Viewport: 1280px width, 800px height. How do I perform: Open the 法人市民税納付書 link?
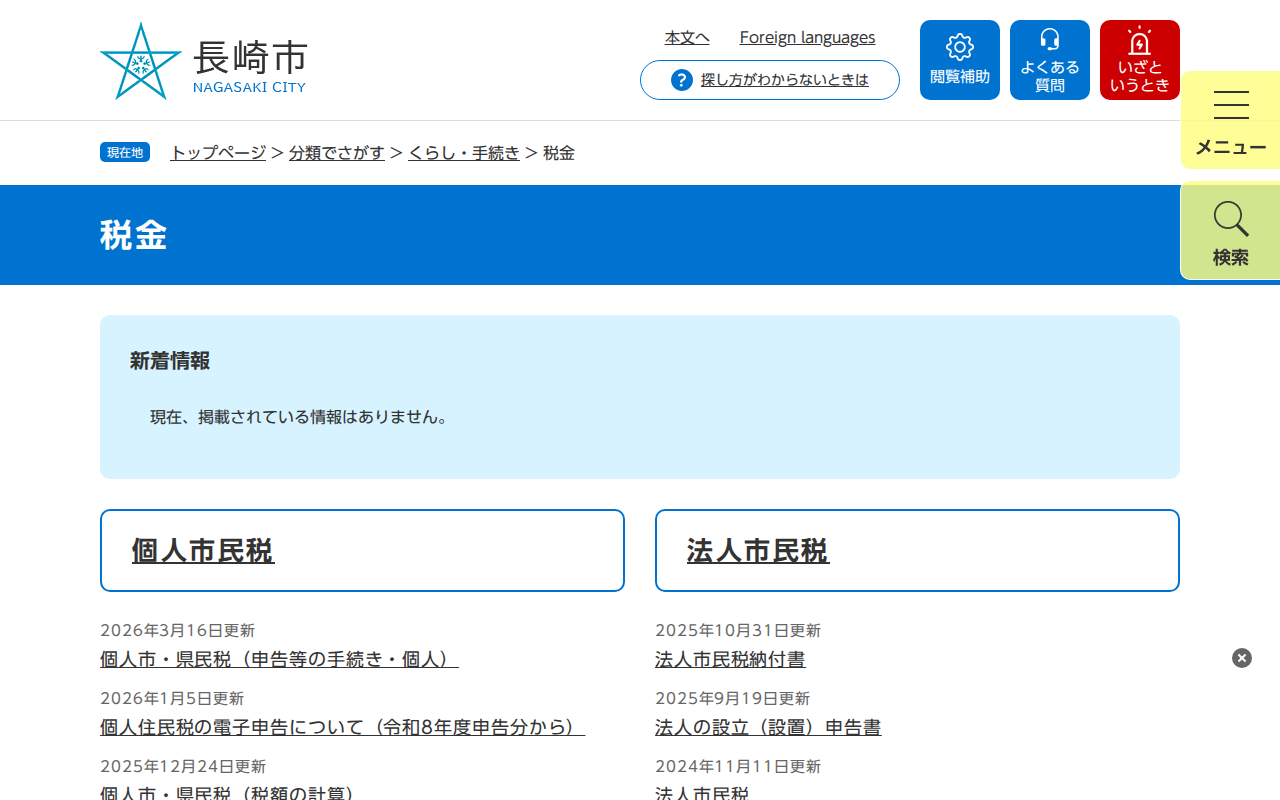click(730, 659)
